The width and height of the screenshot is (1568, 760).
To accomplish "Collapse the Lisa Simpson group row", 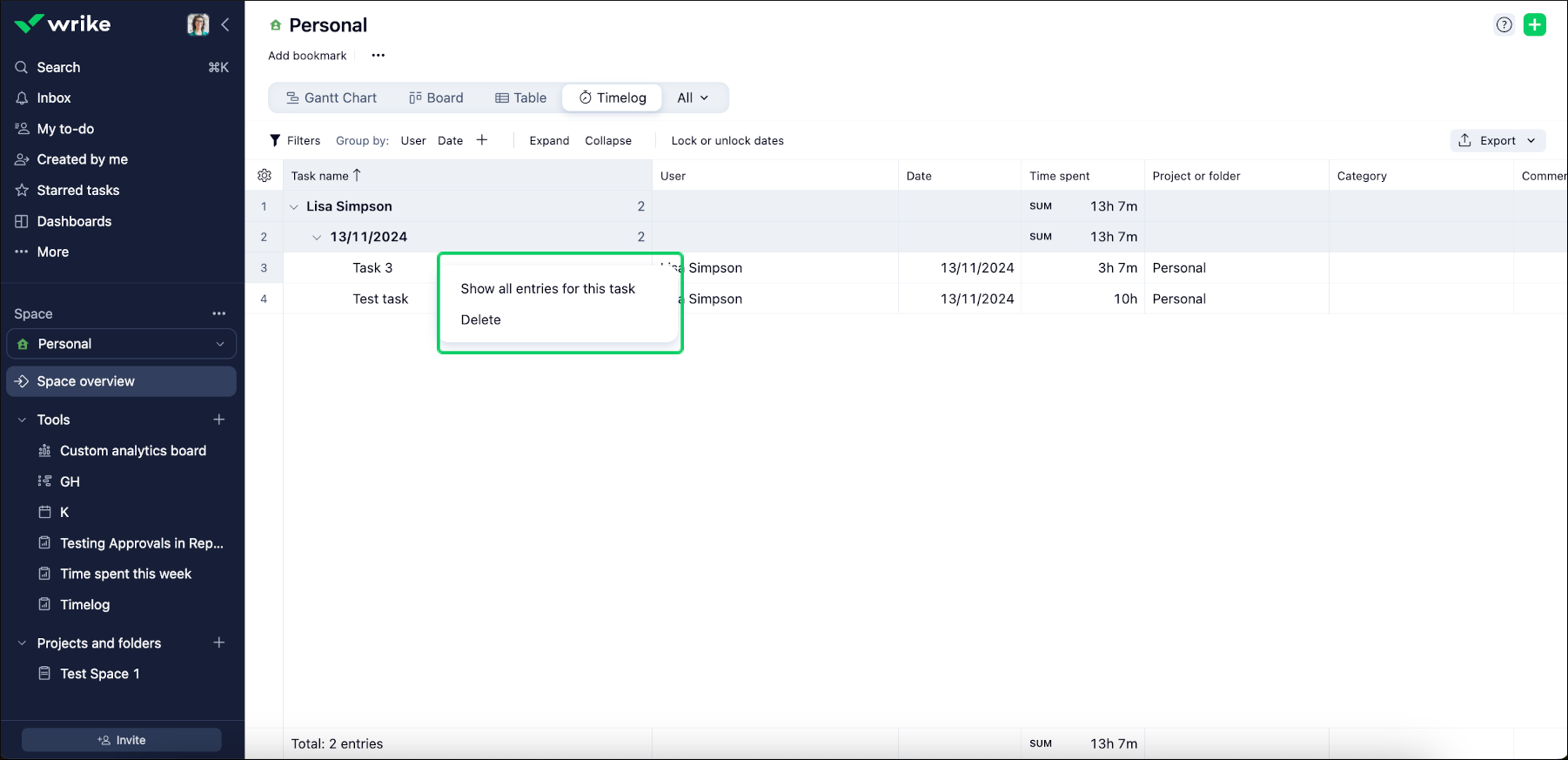I will [294, 207].
